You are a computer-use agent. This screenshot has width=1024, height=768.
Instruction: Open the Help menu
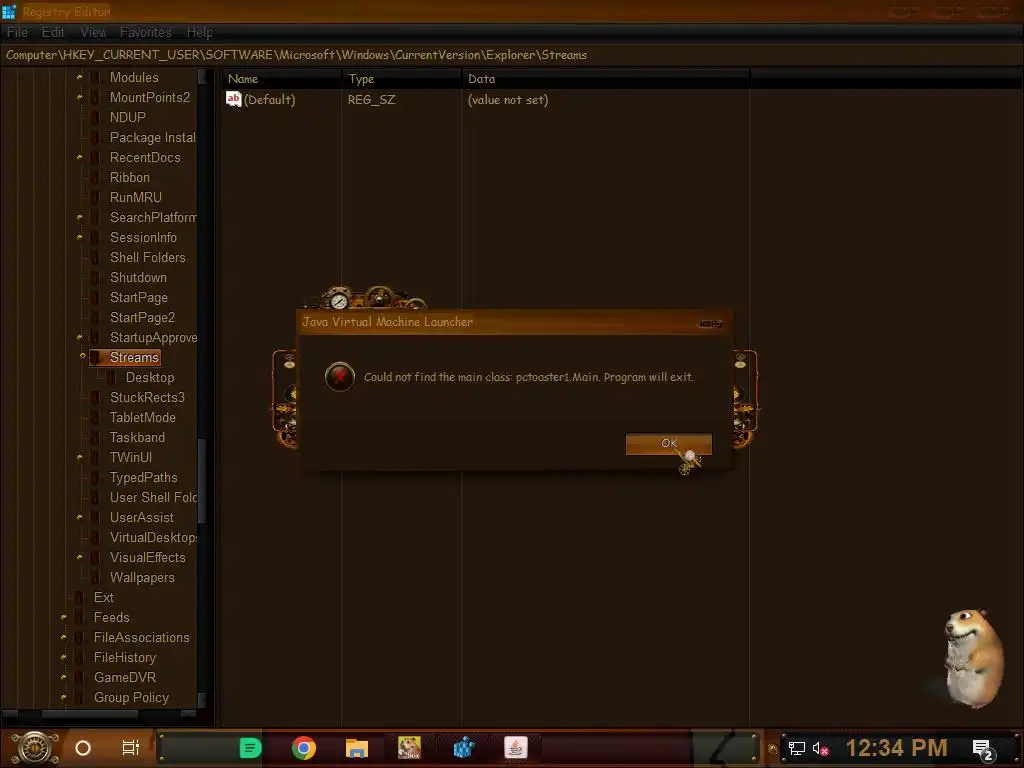click(x=200, y=32)
